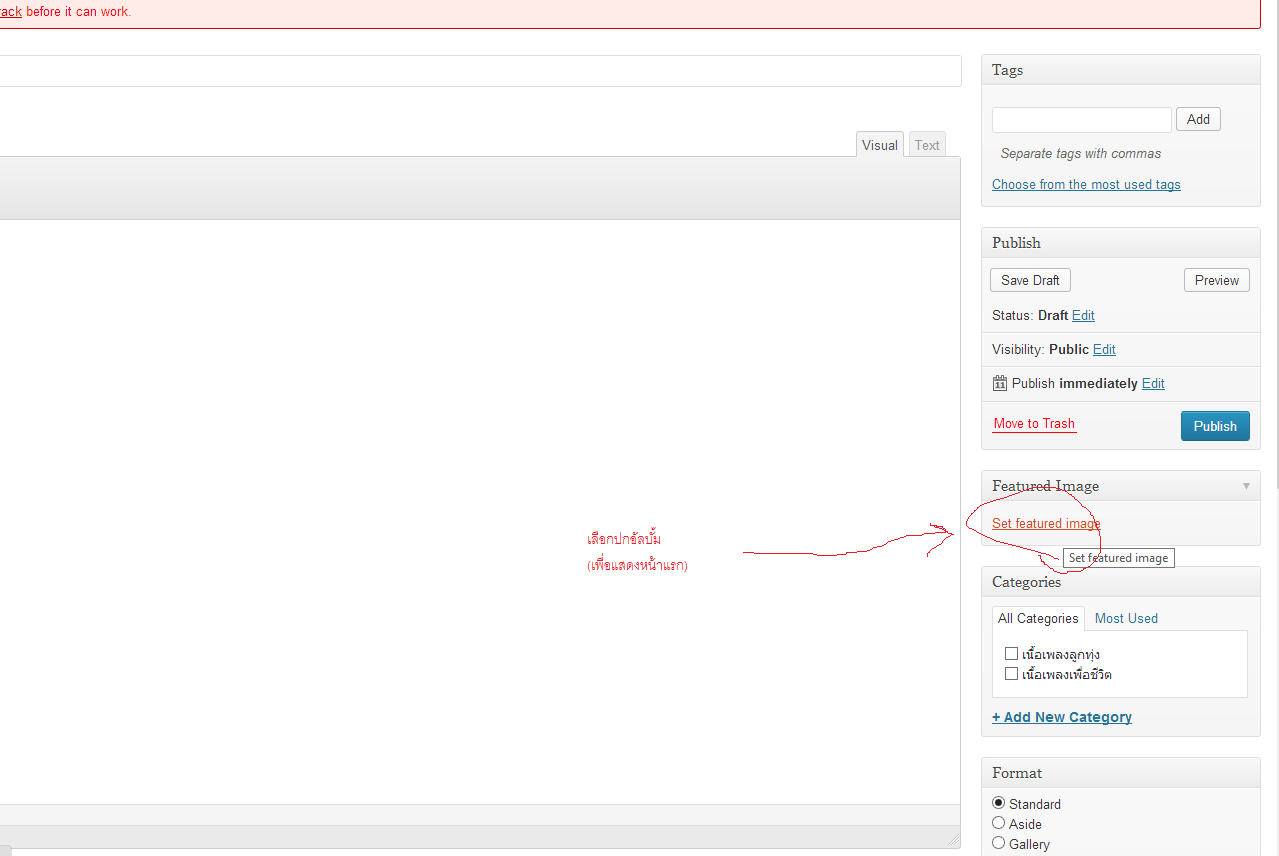Image resolution: width=1279 pixels, height=856 pixels.
Task: Click the Tags panel header
Action: coord(1120,70)
